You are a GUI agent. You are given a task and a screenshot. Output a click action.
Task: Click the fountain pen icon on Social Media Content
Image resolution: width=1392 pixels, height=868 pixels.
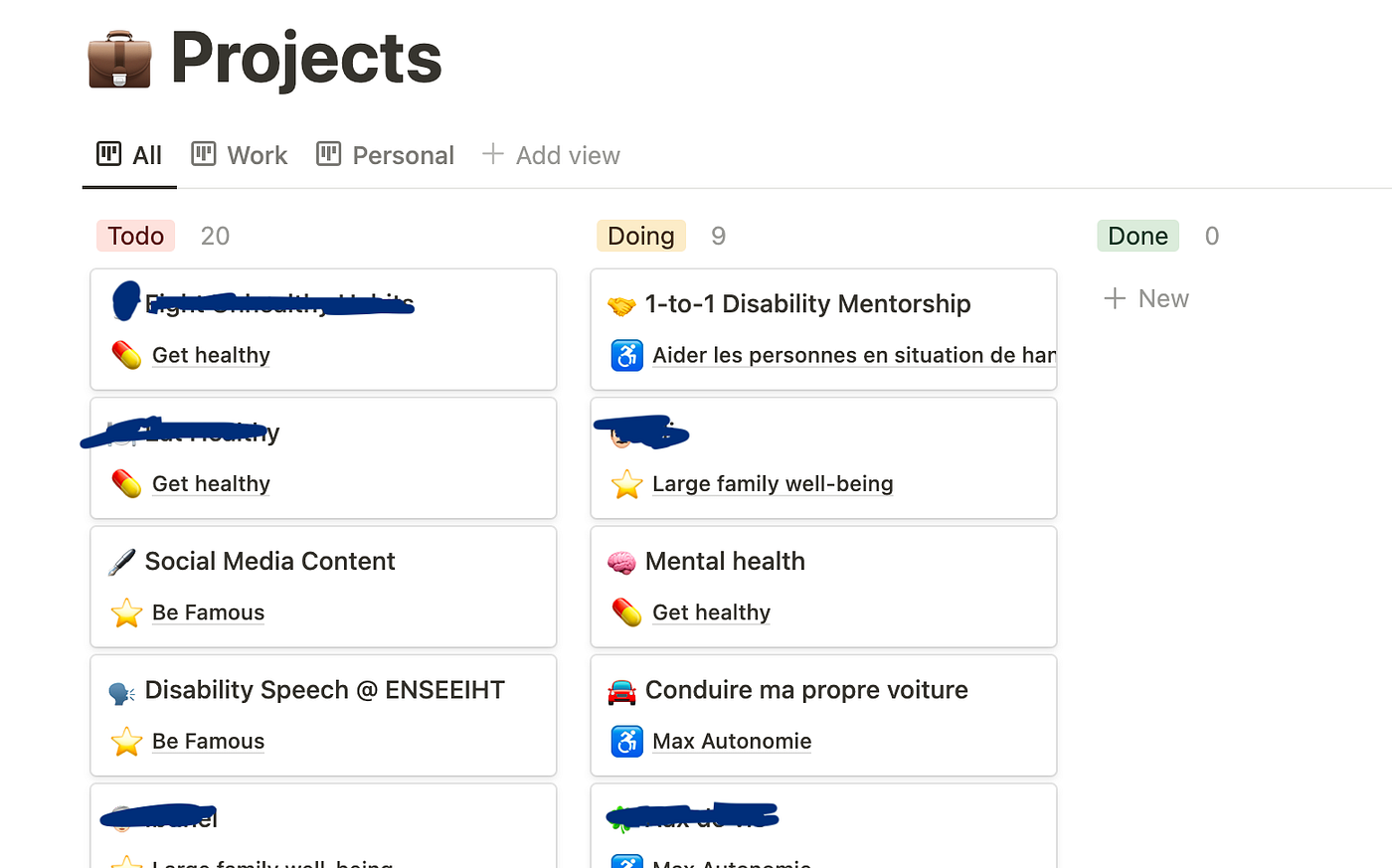click(x=120, y=561)
